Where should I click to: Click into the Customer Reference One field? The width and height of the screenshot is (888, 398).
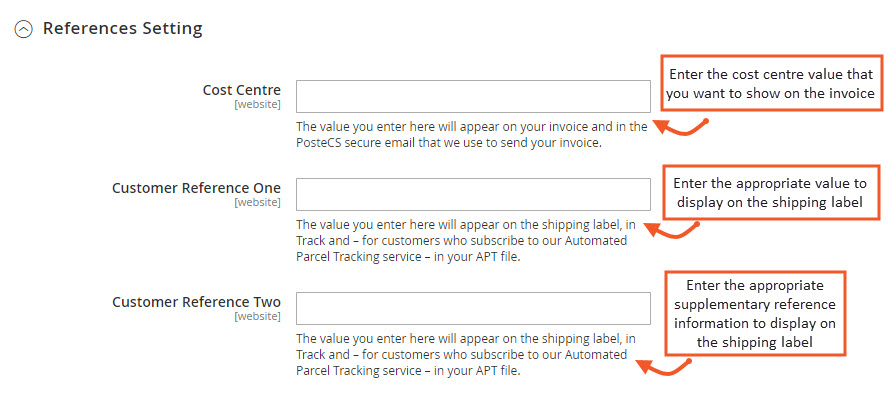coord(473,194)
